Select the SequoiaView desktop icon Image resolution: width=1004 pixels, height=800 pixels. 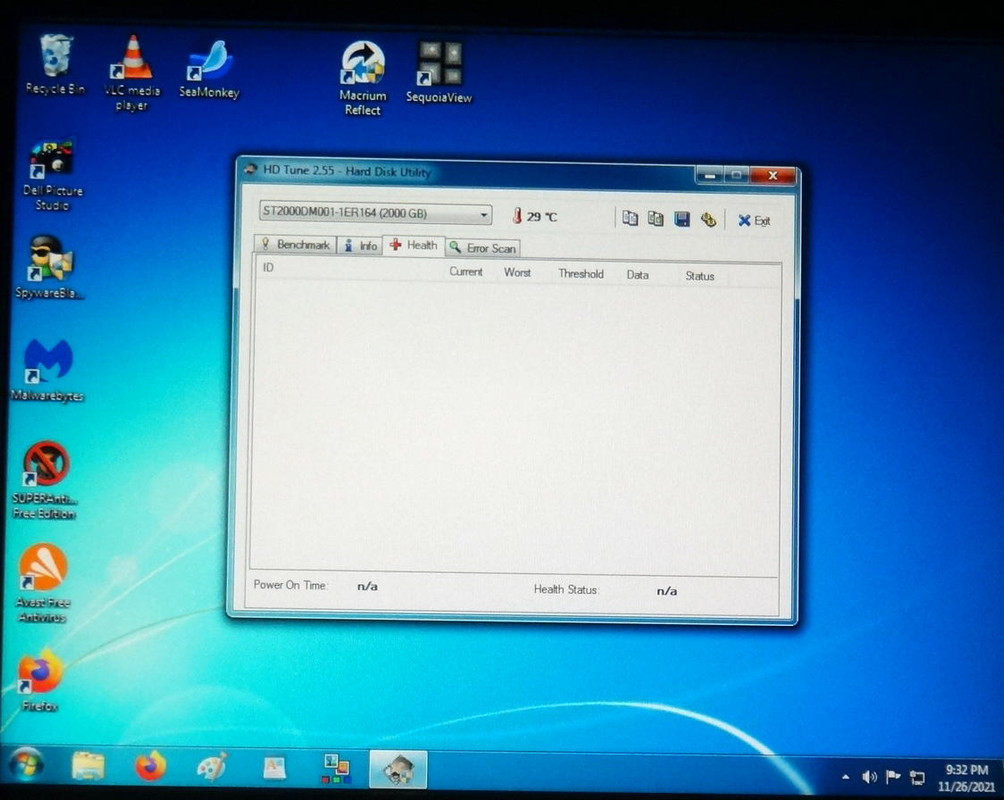(x=439, y=72)
